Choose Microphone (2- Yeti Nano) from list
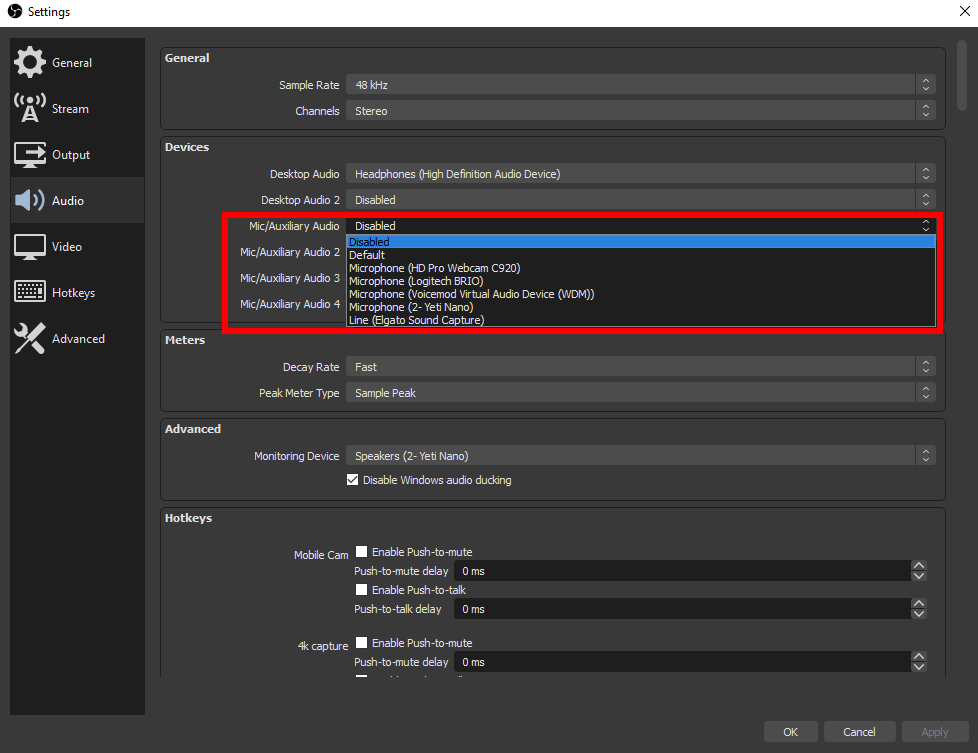The image size is (978, 753). (x=411, y=307)
